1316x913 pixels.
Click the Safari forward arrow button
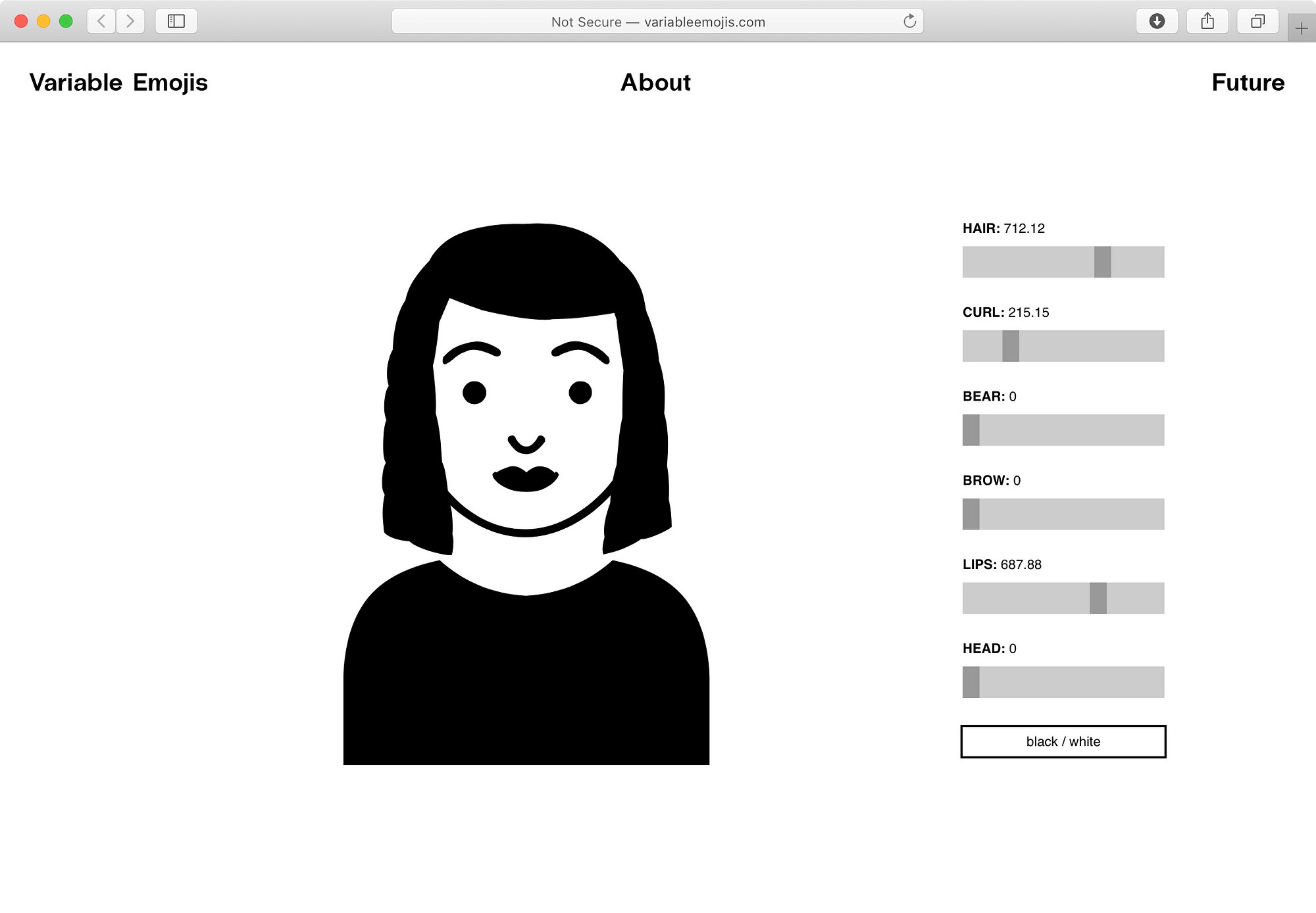tap(130, 21)
